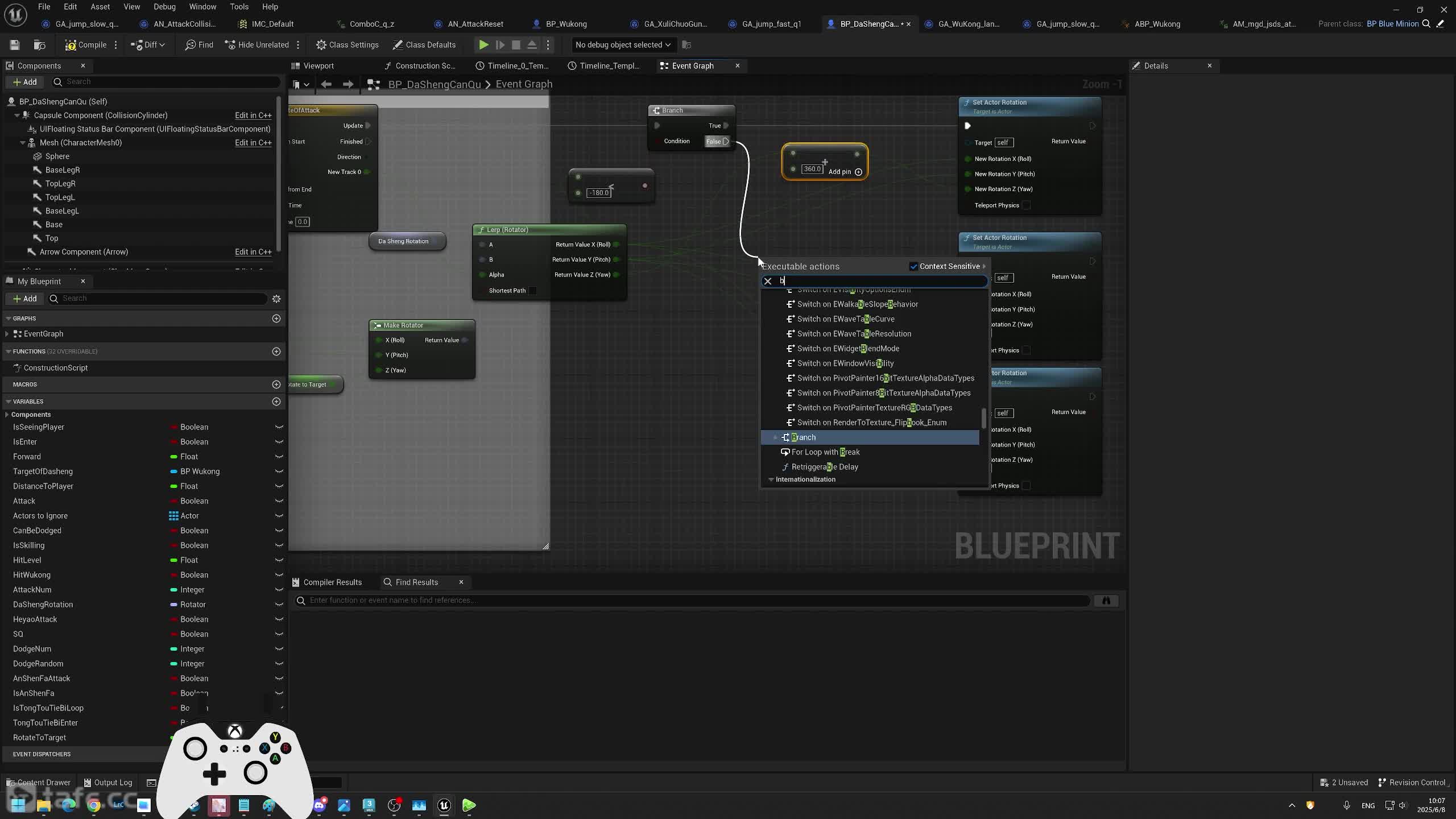Switch to Find Results tab
Screen dimensions: 1456x819
416,582
